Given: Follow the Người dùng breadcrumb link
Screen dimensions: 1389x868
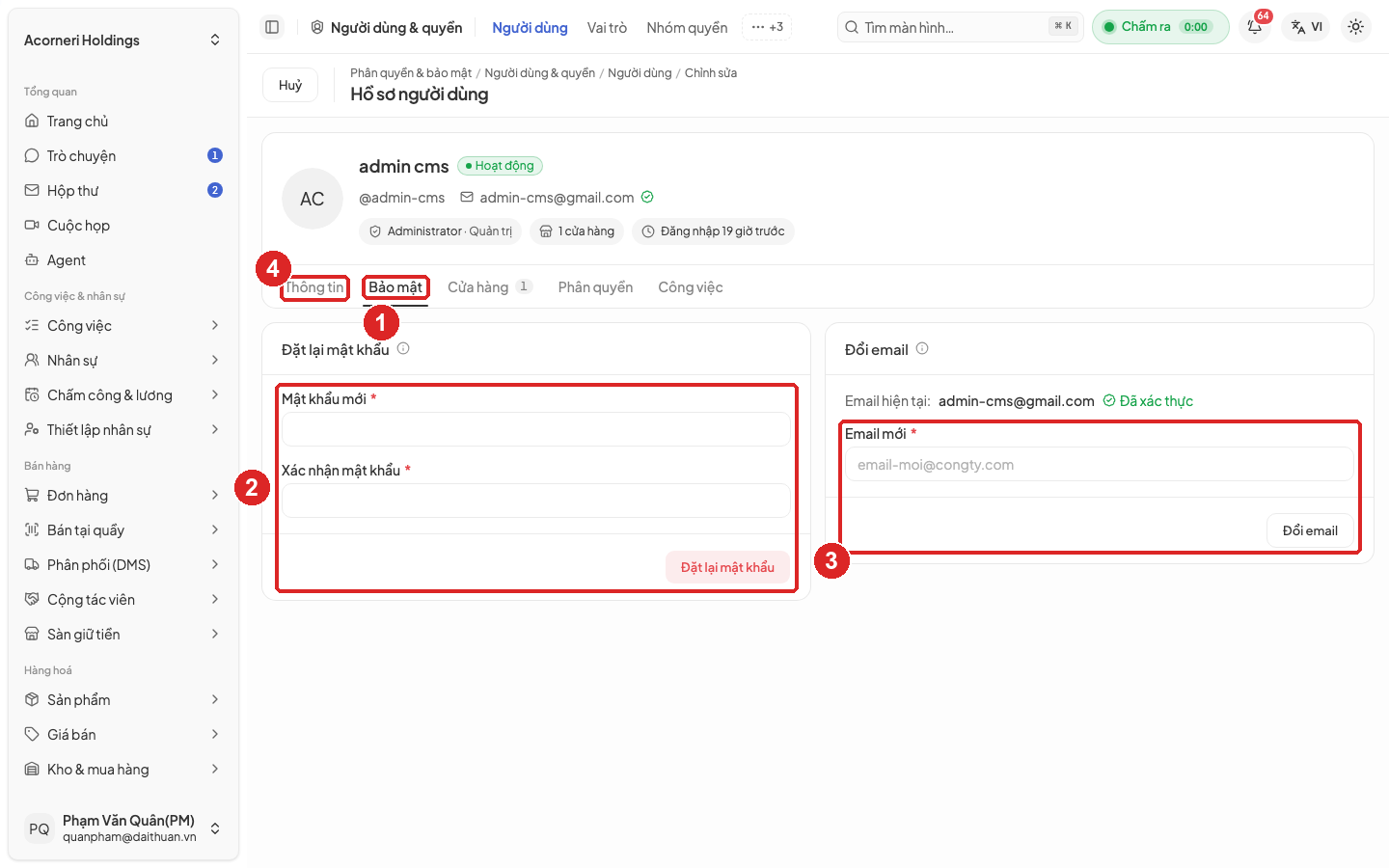Looking at the screenshot, I should tap(640, 73).
